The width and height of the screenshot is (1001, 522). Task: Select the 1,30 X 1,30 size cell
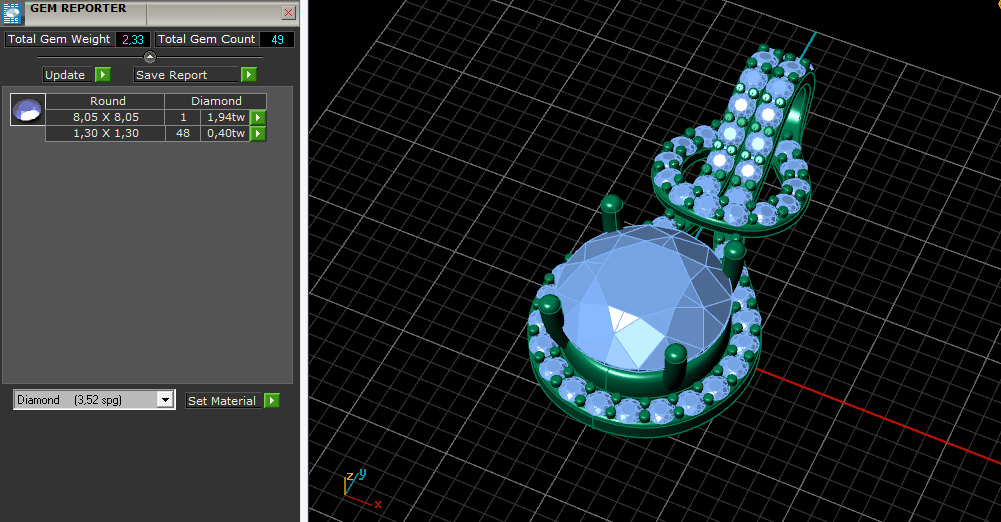(105, 133)
